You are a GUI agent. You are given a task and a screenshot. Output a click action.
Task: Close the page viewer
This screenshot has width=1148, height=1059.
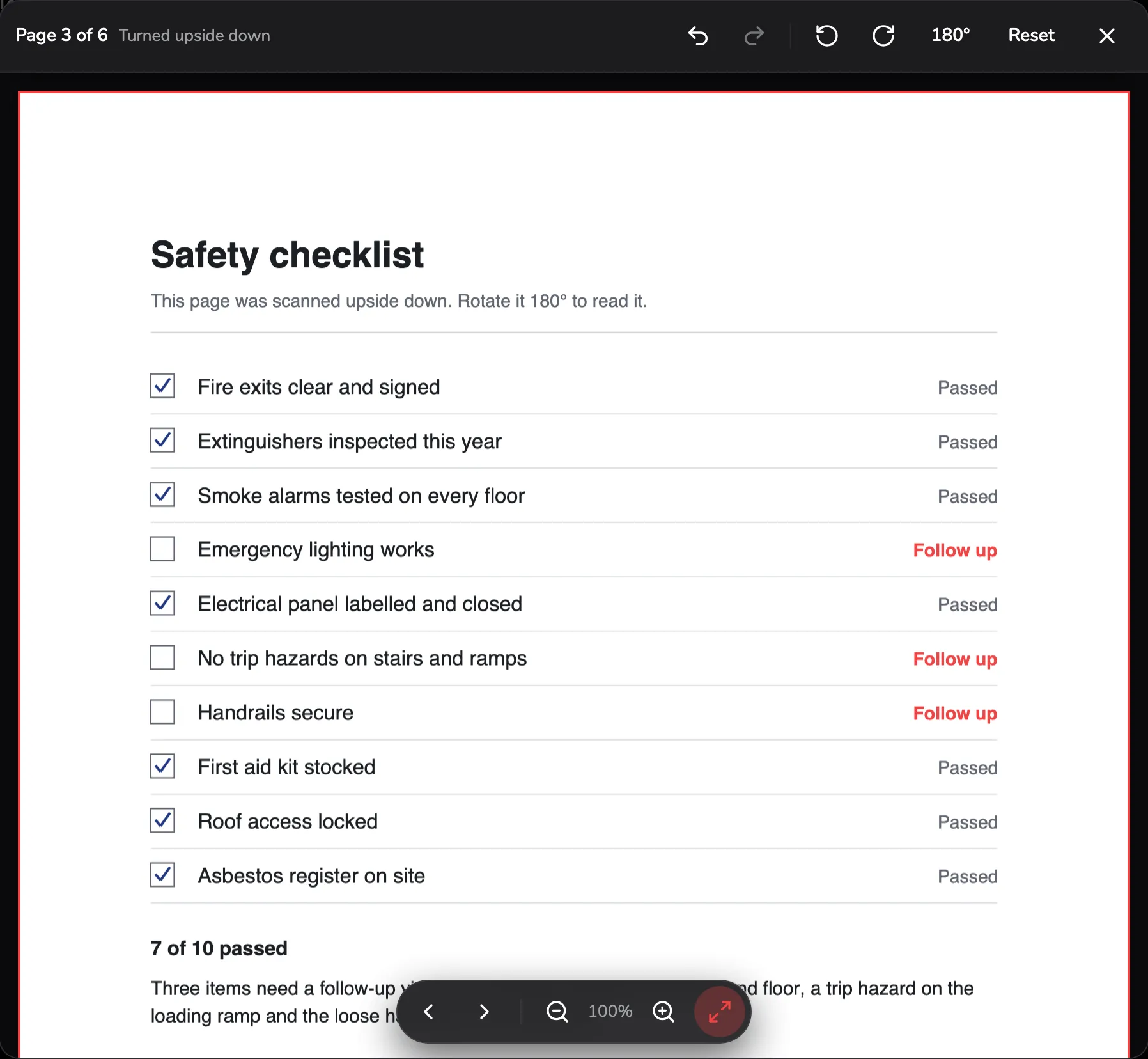[1107, 36]
